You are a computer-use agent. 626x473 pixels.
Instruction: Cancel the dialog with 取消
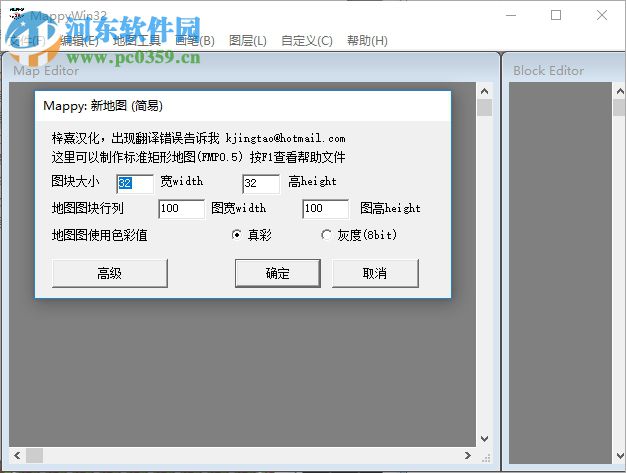click(375, 273)
